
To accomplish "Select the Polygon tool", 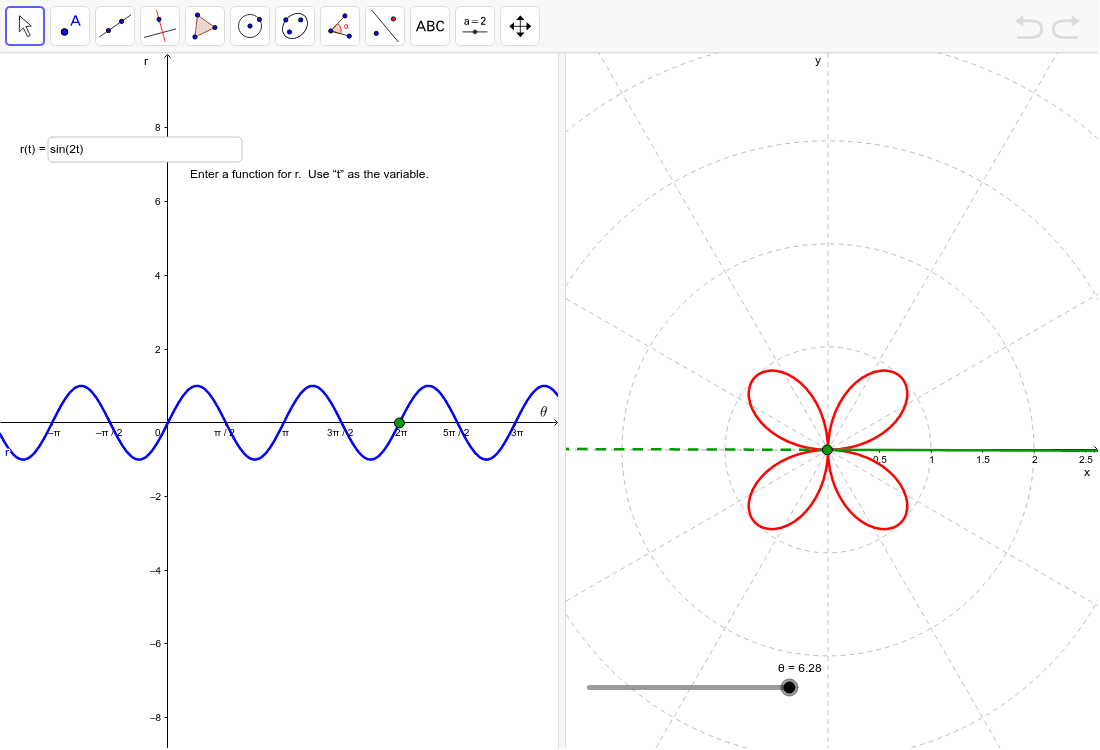I will [205, 26].
